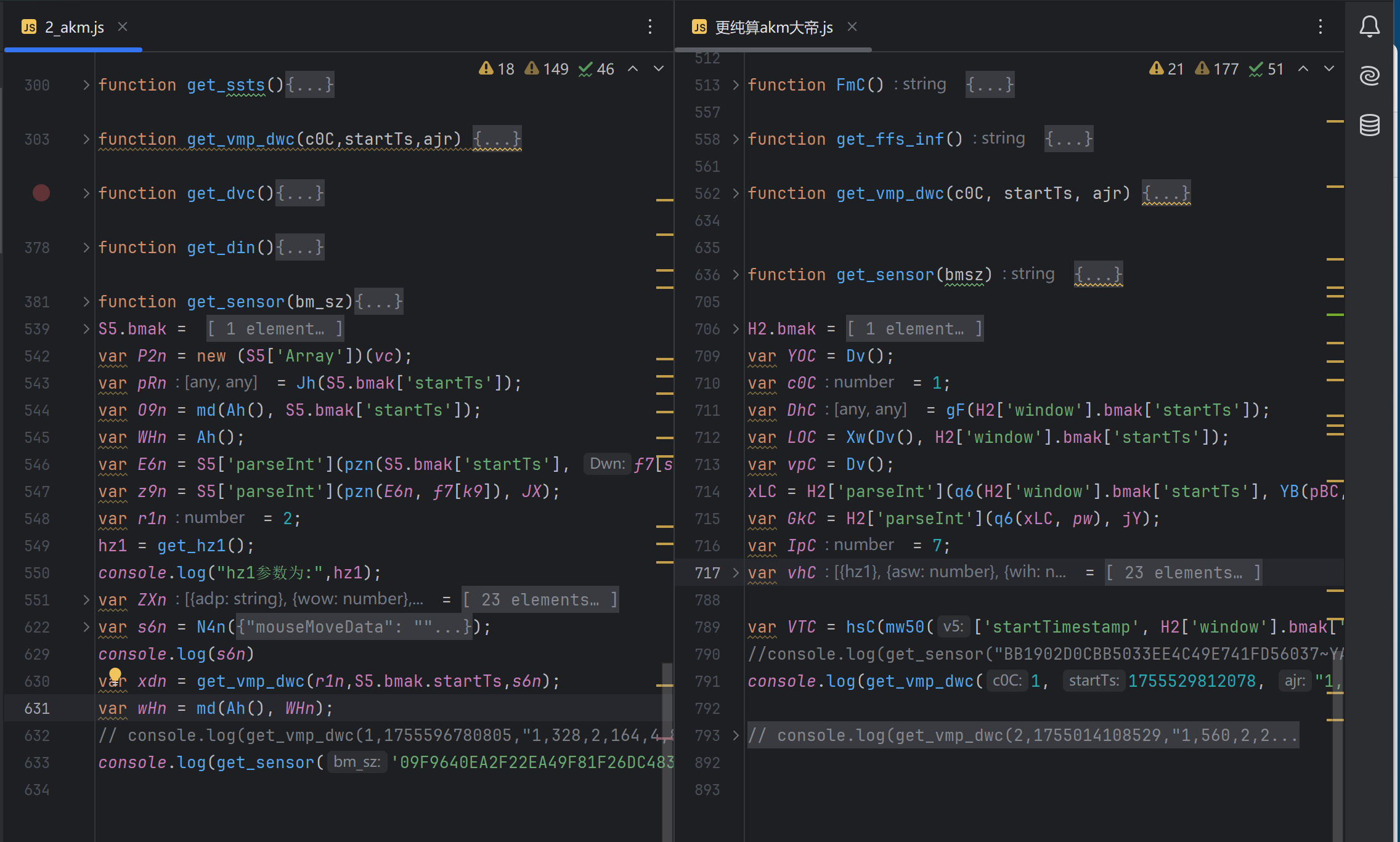
Task: Go to previous highlighted error in right editor
Action: click(x=1303, y=69)
